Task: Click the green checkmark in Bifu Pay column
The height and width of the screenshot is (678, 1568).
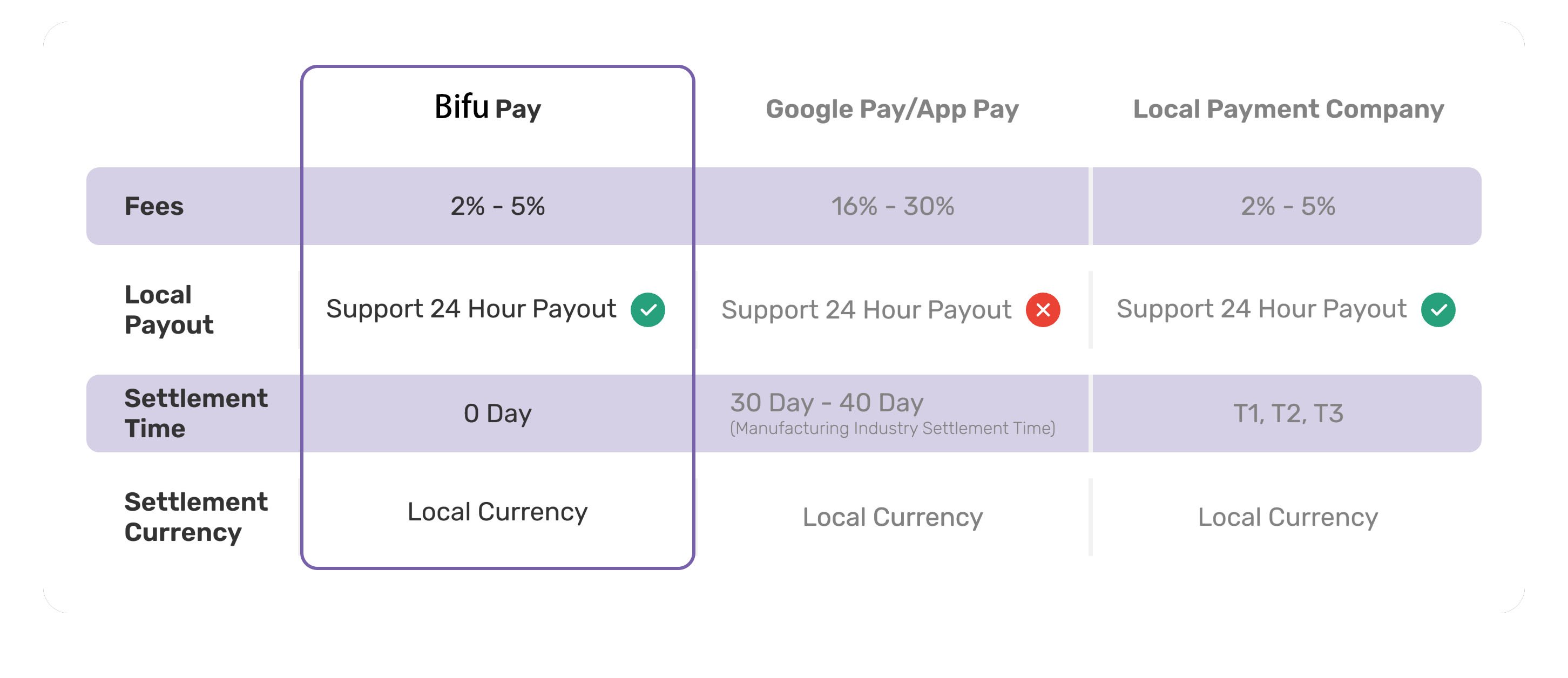Action: click(x=647, y=310)
